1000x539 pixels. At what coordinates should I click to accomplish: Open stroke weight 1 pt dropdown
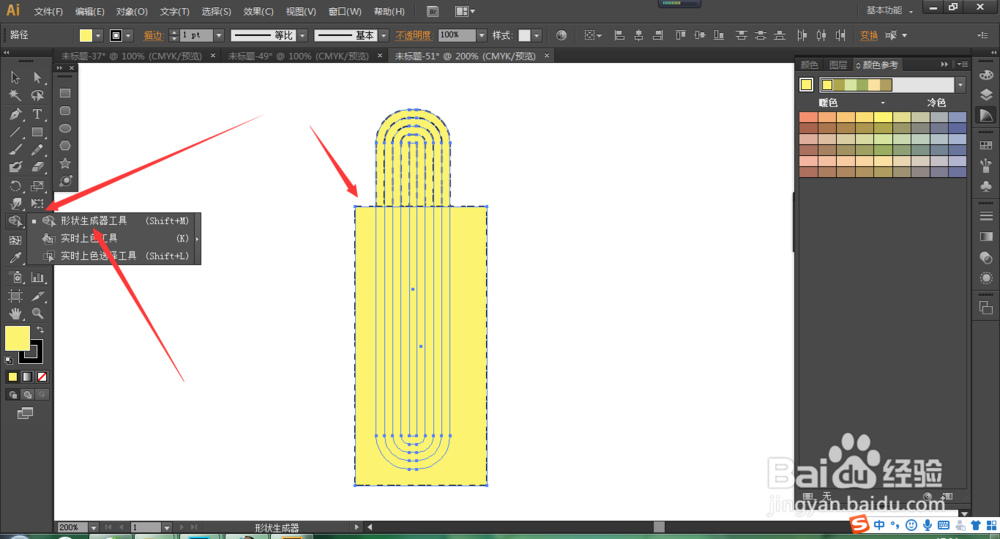219,36
